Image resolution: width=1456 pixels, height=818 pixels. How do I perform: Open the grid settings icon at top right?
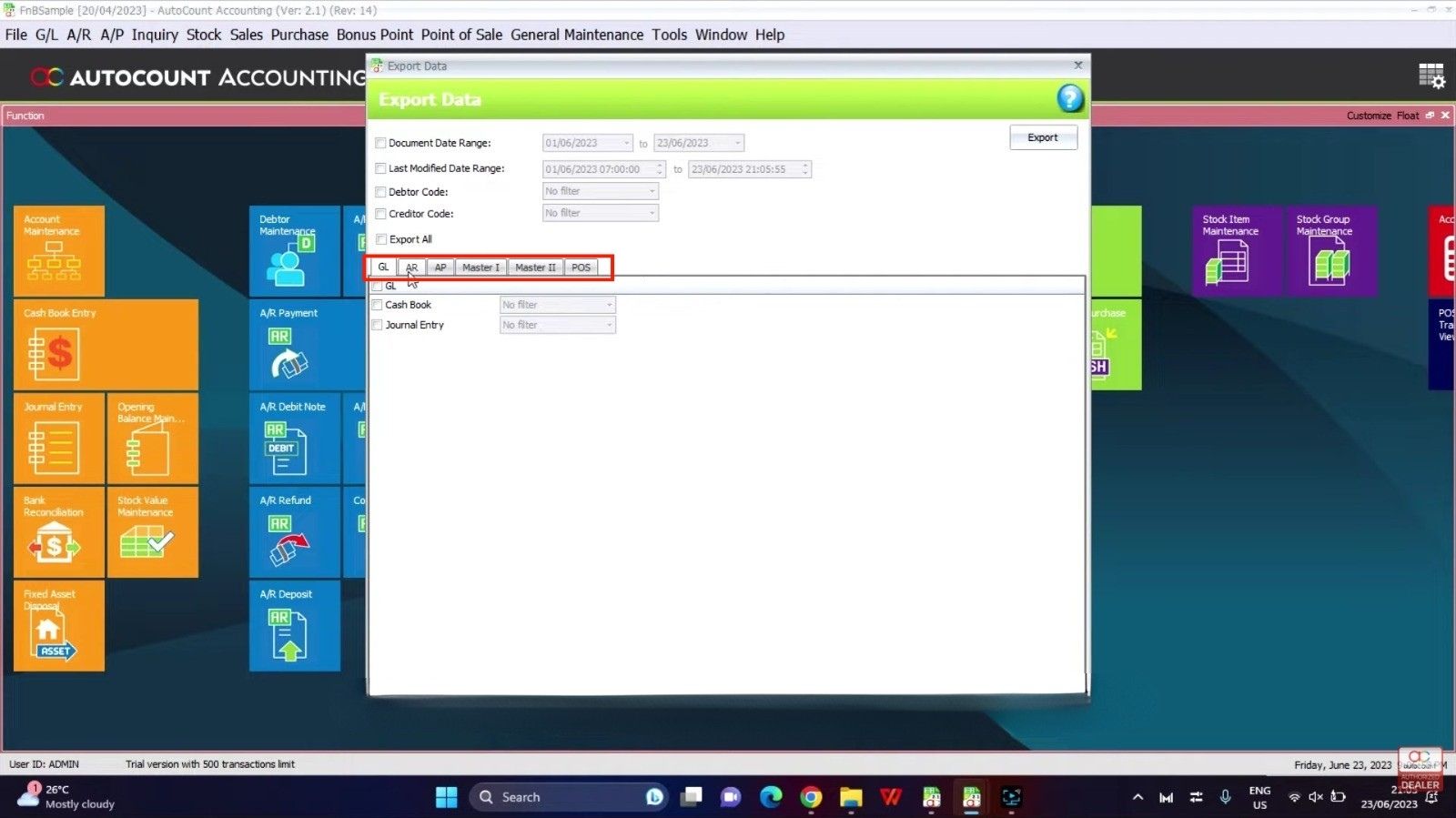click(x=1431, y=76)
